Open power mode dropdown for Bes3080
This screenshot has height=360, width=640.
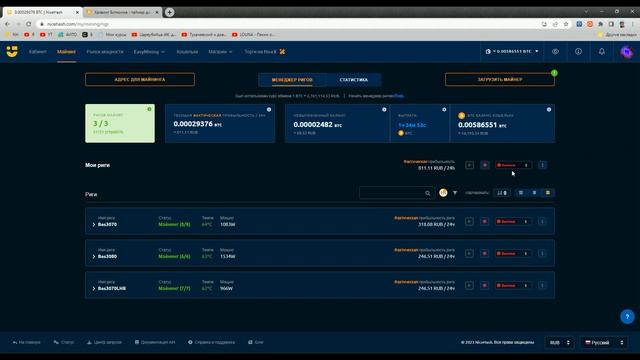513,253
